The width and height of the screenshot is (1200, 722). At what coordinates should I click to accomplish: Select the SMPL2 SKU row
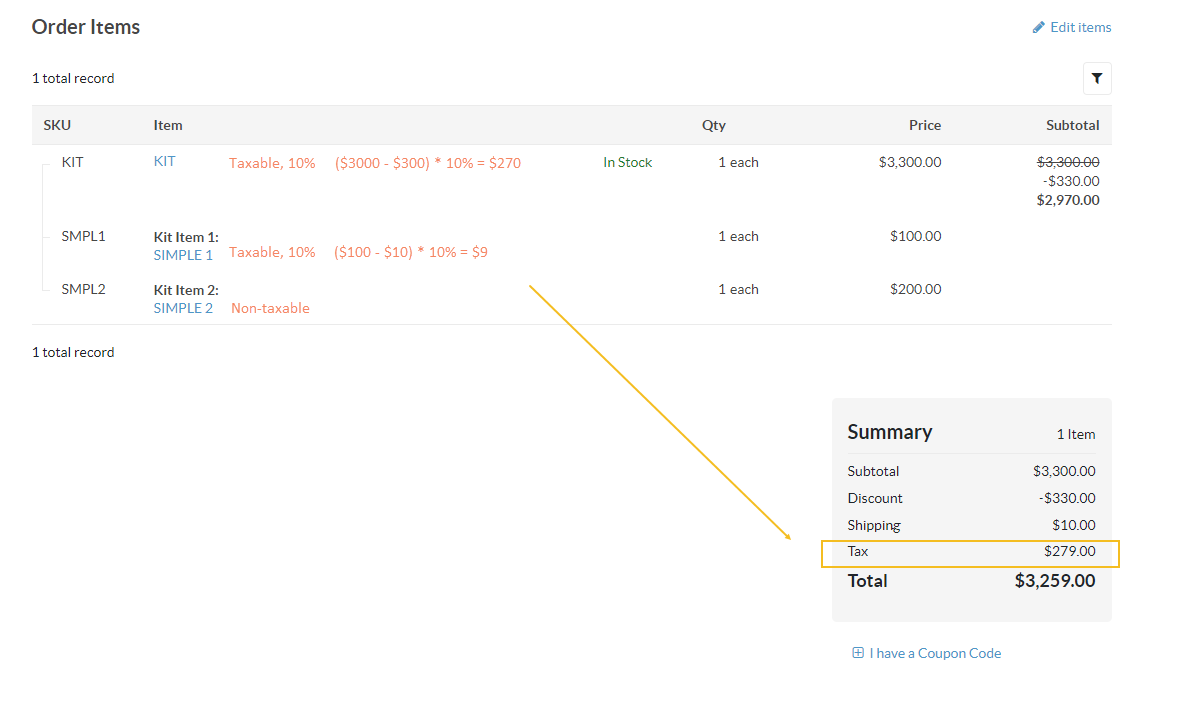coord(83,290)
